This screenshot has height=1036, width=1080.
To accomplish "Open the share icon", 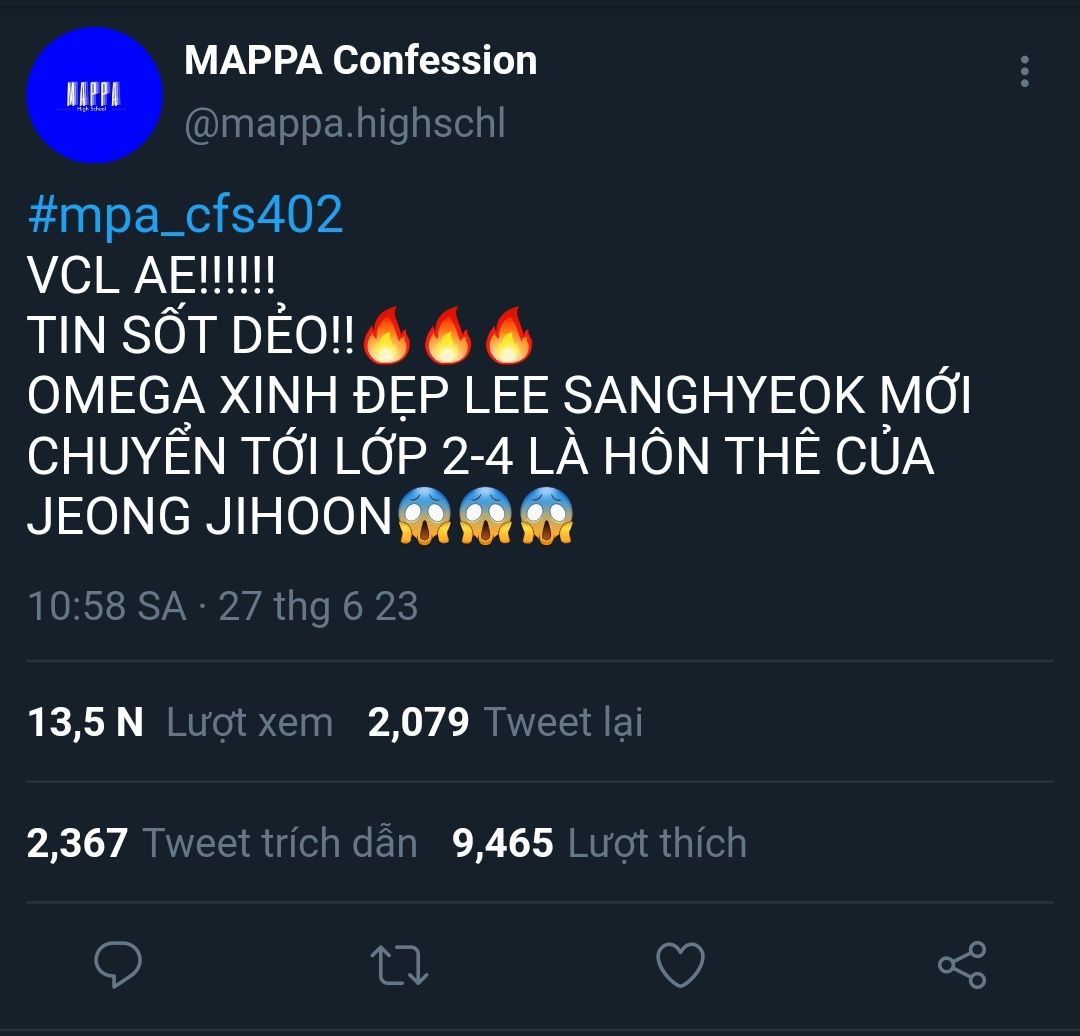I will pos(962,965).
